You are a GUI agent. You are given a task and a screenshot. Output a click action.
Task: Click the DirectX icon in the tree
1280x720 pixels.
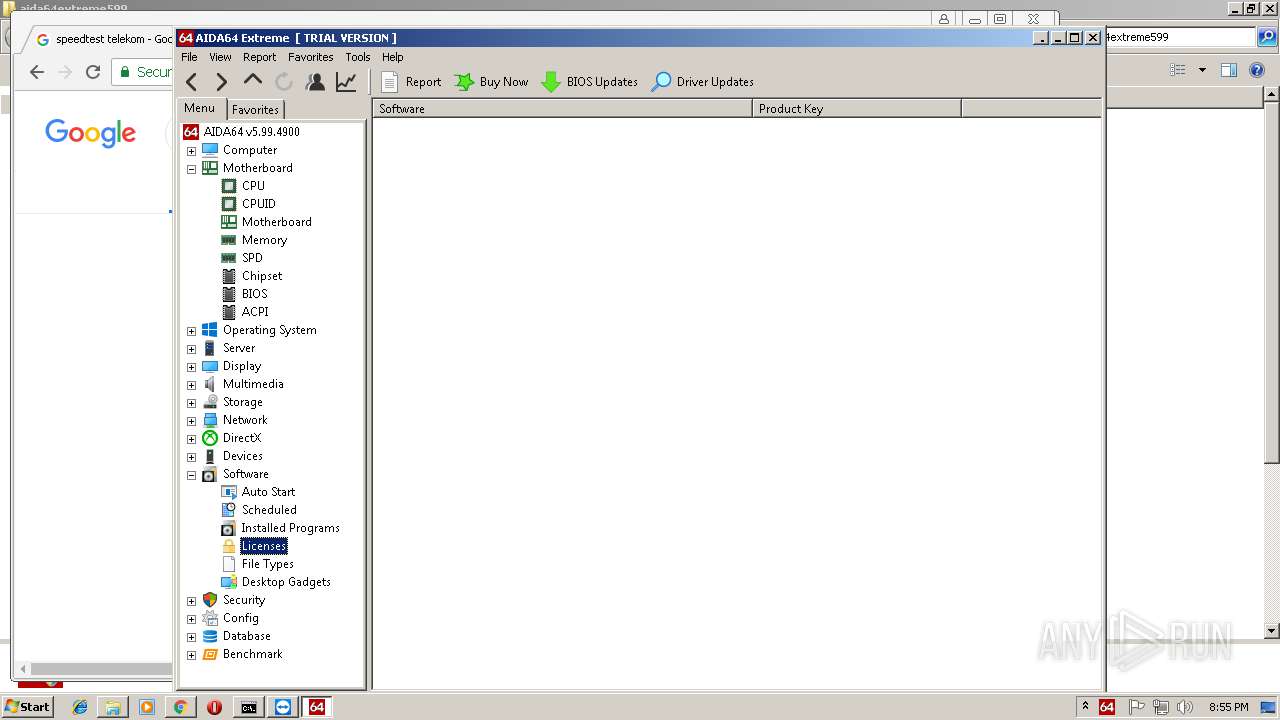tap(210, 438)
